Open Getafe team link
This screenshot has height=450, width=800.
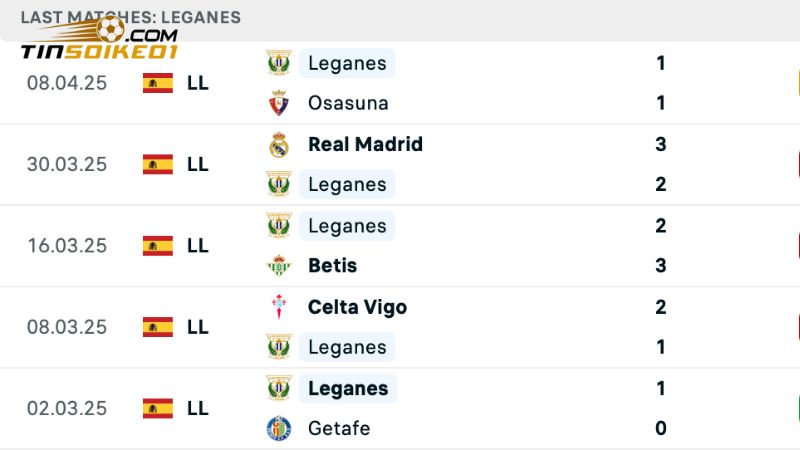point(339,429)
